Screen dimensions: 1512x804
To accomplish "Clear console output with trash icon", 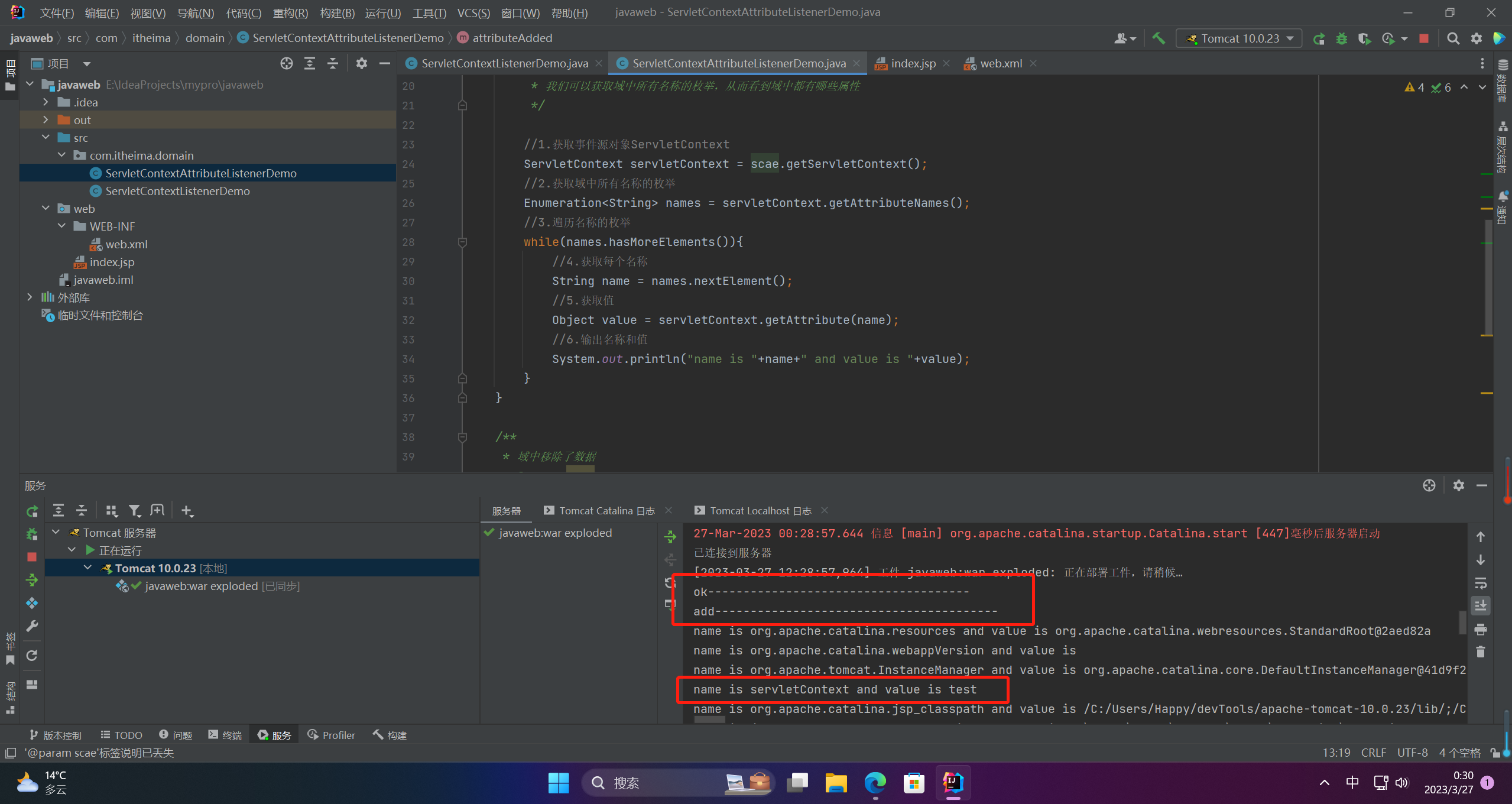I will (1481, 651).
